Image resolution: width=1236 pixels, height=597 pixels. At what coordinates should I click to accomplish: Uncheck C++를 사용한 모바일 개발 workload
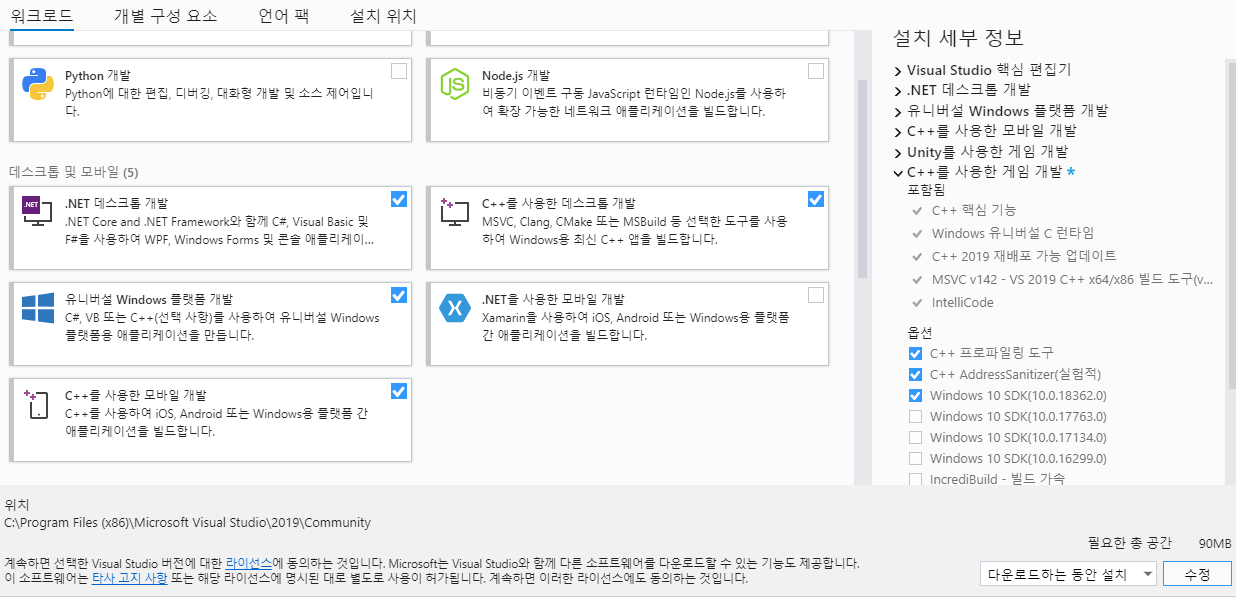[x=399, y=391]
